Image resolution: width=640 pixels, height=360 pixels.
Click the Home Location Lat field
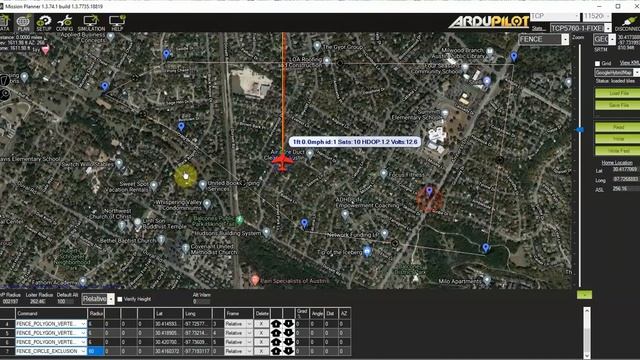[625, 170]
